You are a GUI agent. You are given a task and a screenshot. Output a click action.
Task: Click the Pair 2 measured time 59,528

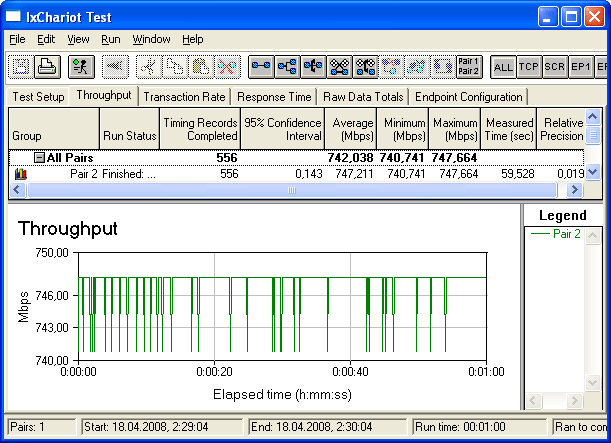click(x=517, y=174)
